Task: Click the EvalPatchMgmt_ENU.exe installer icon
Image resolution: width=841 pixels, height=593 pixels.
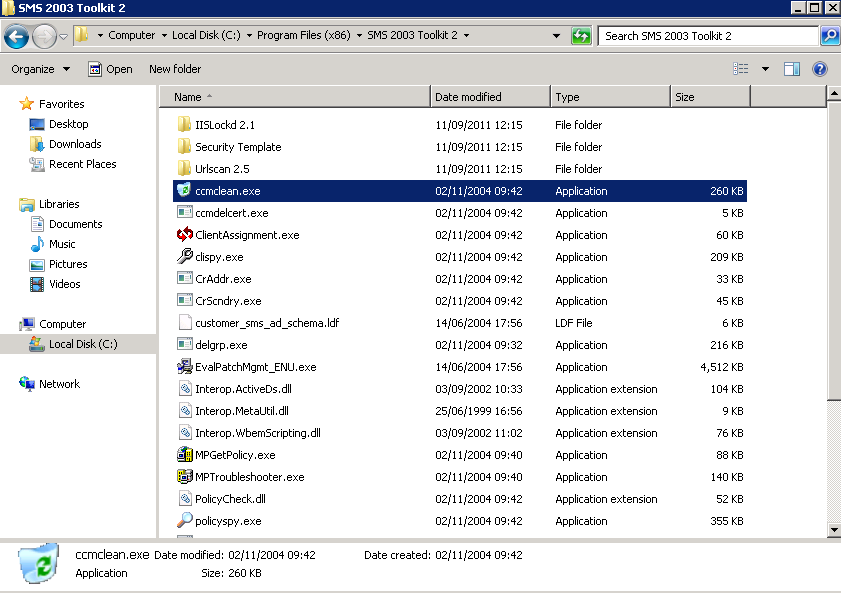Action: [185, 366]
